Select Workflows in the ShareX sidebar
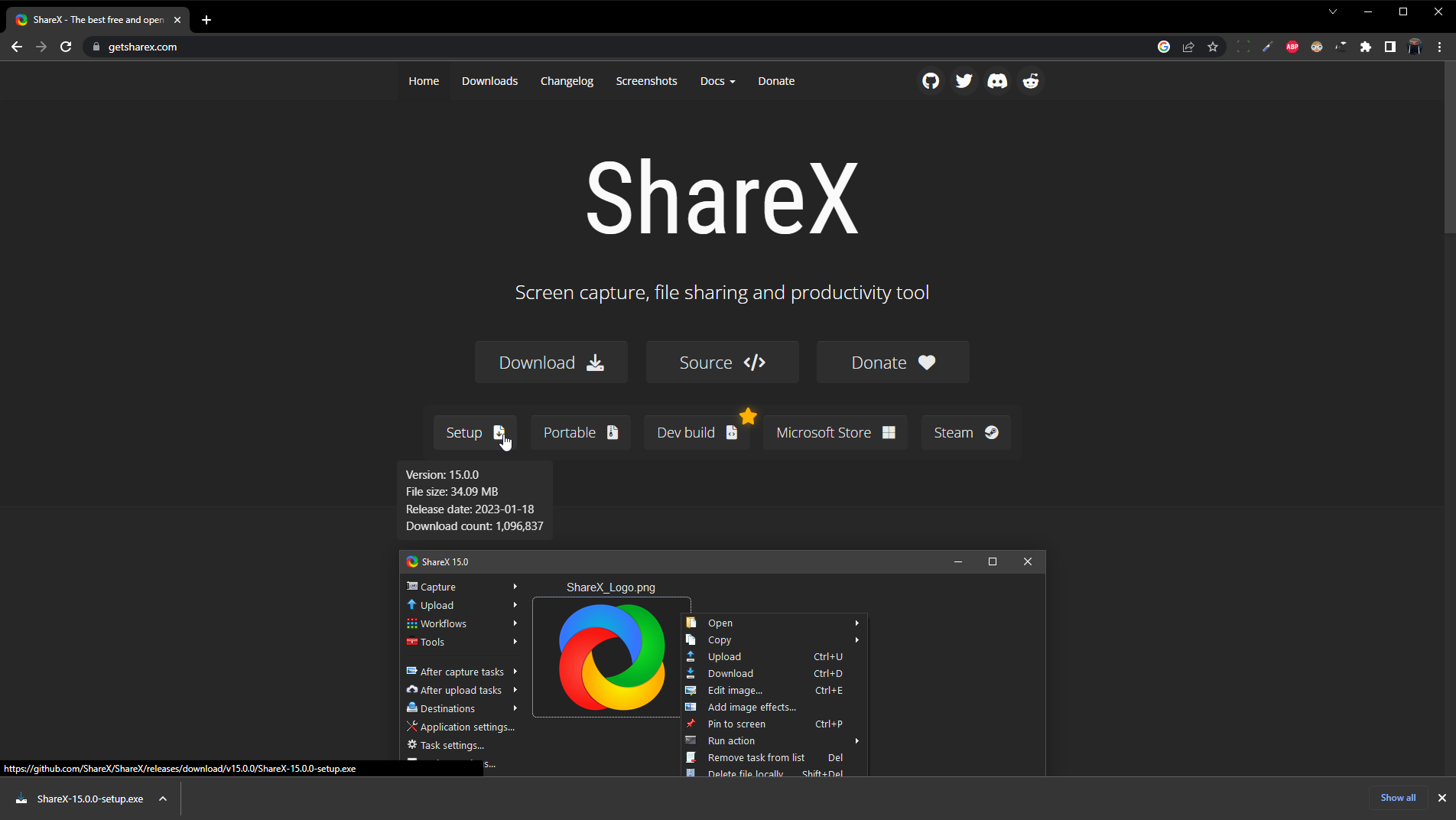Image resolution: width=1456 pixels, height=820 pixels. pos(443,623)
